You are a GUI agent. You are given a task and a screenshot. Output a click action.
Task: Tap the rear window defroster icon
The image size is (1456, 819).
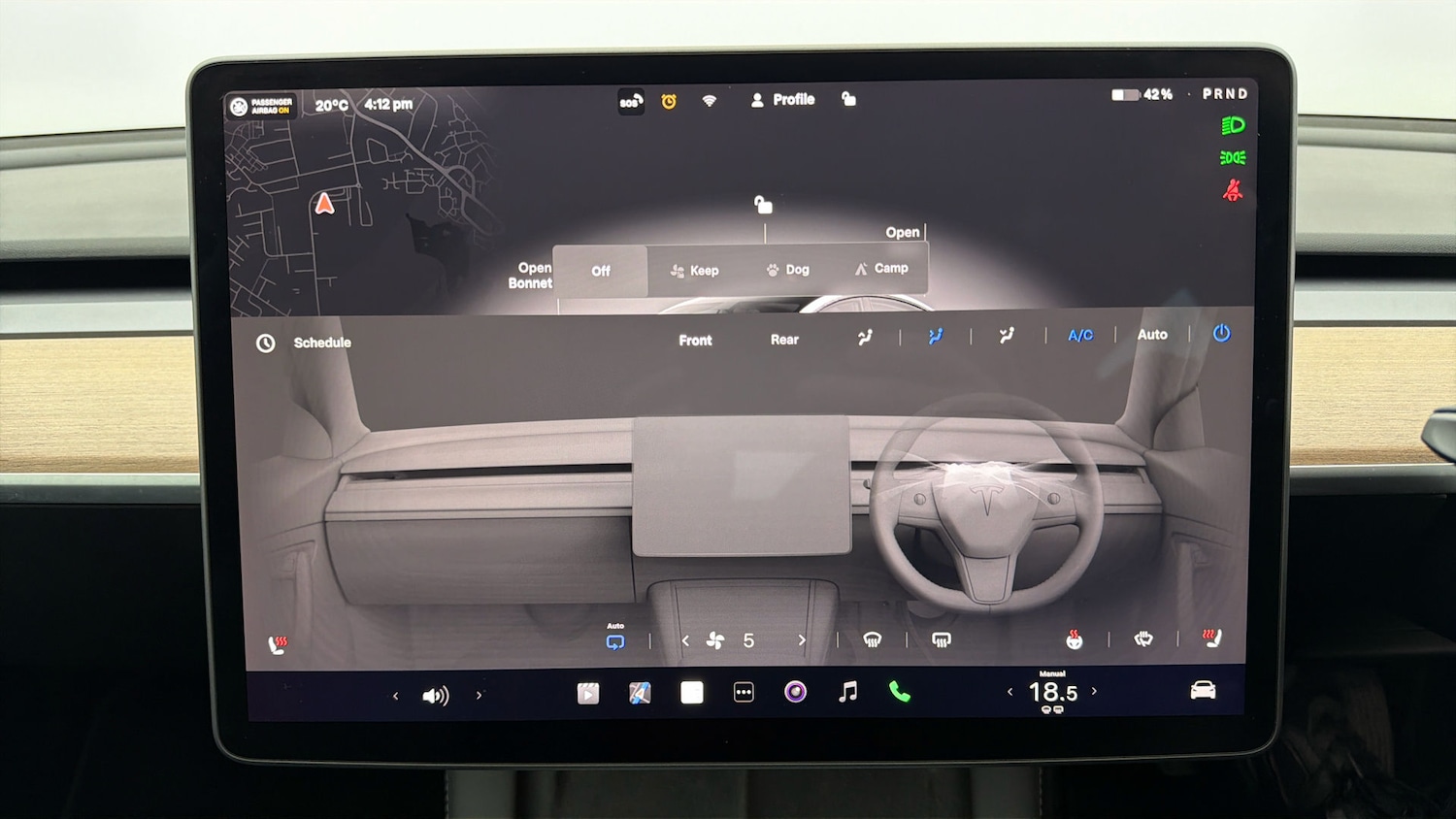[x=941, y=639]
